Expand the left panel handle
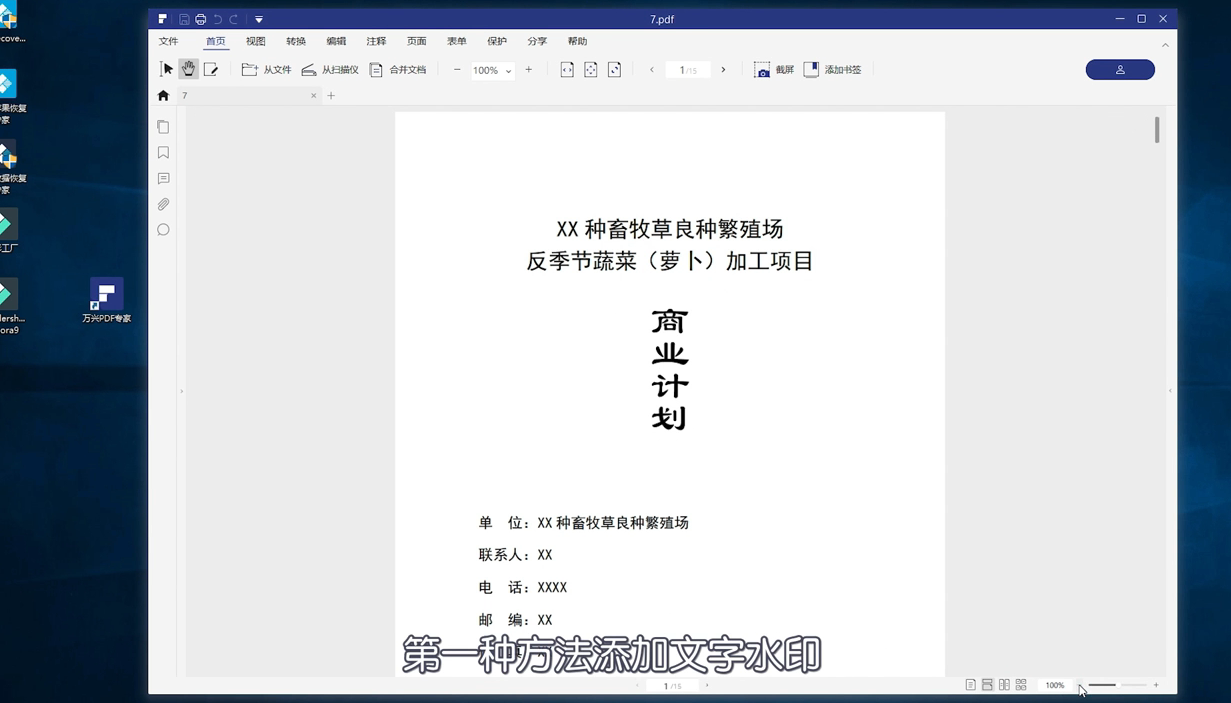 click(x=181, y=391)
